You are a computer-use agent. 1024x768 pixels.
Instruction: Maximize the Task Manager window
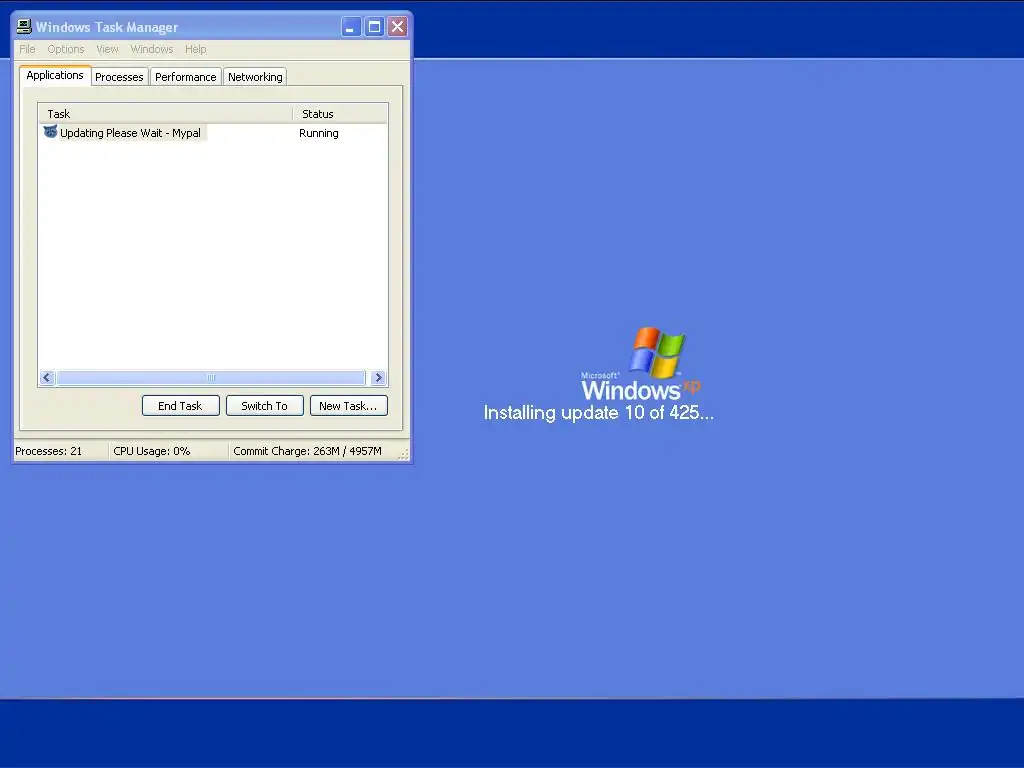click(x=374, y=27)
